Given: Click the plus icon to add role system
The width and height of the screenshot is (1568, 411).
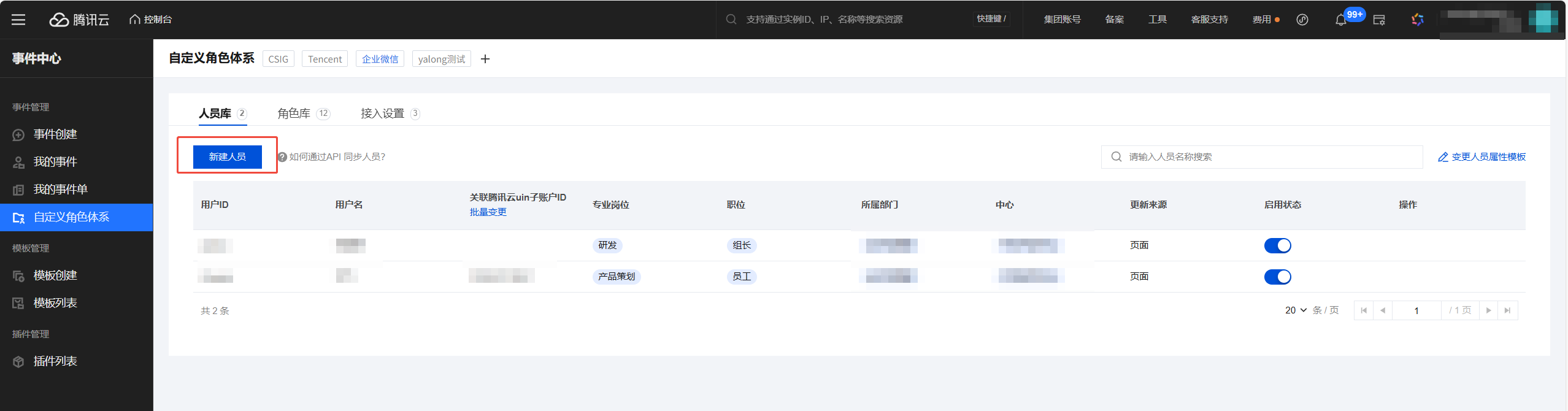Looking at the screenshot, I should pyautogui.click(x=485, y=59).
